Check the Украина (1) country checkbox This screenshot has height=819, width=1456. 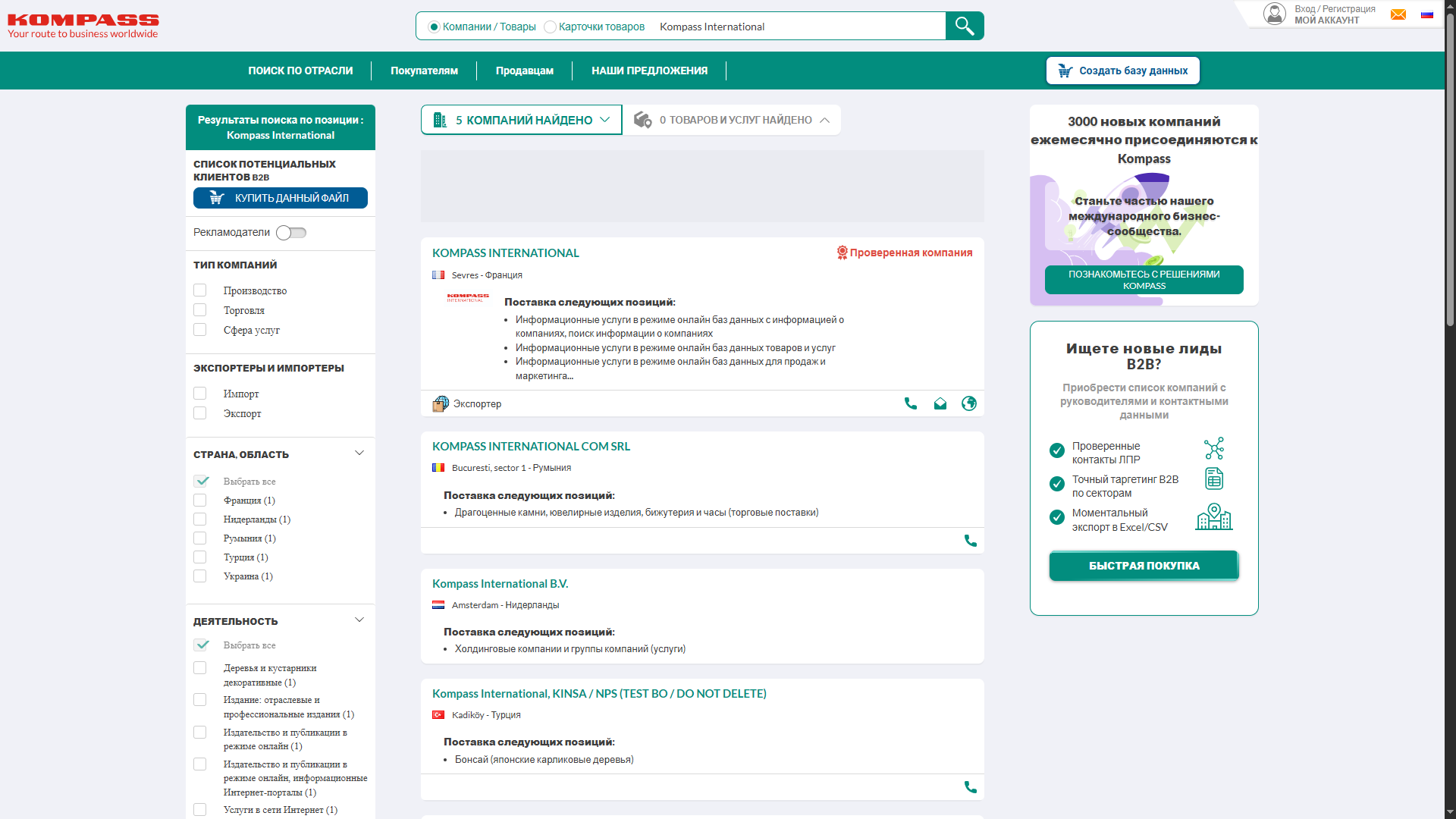point(200,576)
